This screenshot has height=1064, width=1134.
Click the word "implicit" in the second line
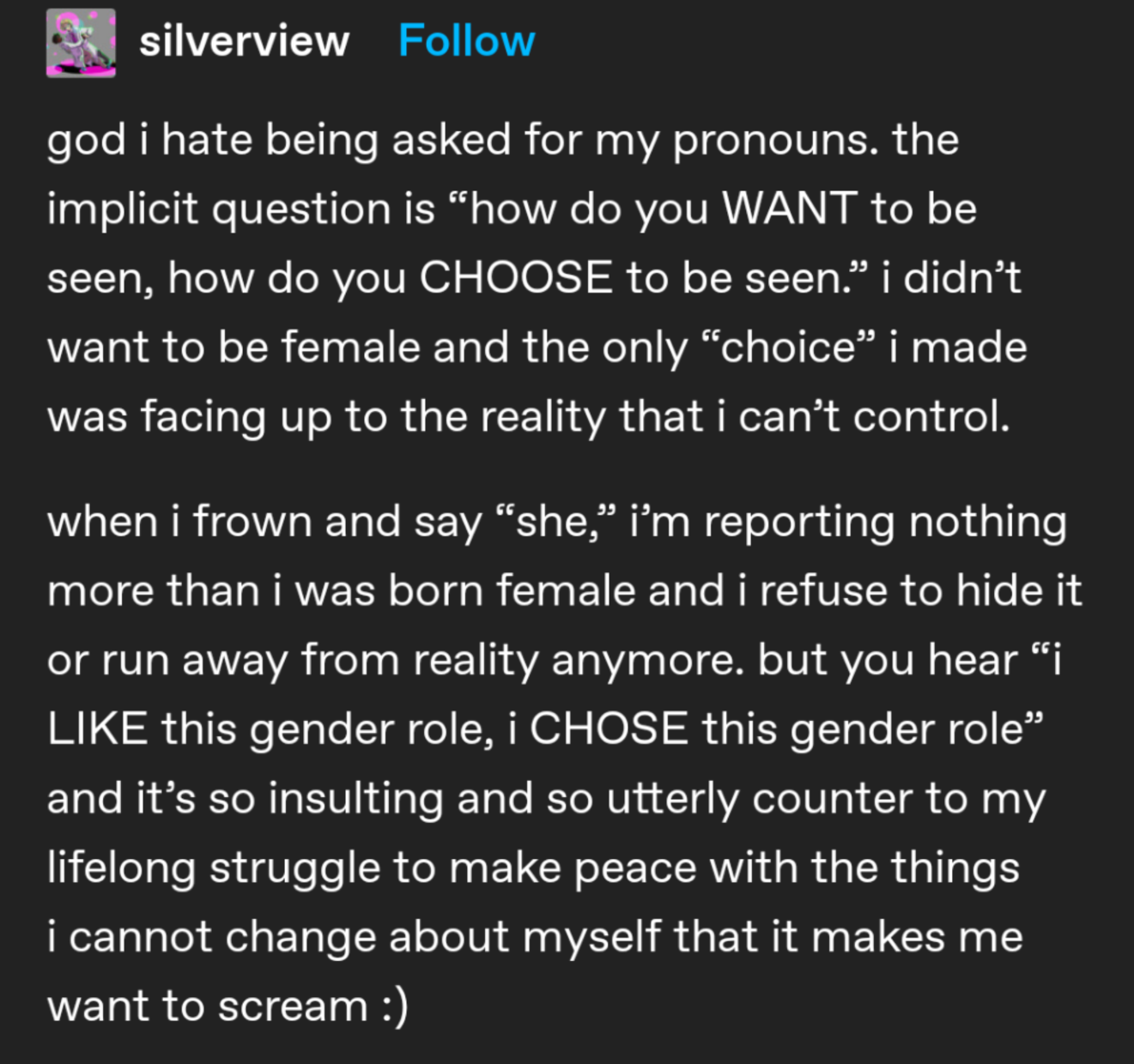(122, 209)
